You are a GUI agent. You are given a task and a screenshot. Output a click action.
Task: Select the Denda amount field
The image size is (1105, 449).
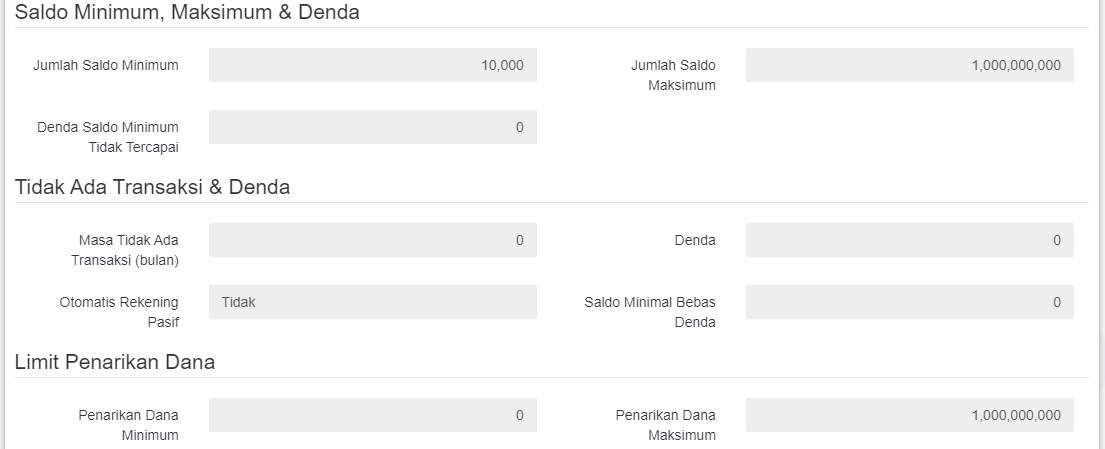(x=909, y=240)
